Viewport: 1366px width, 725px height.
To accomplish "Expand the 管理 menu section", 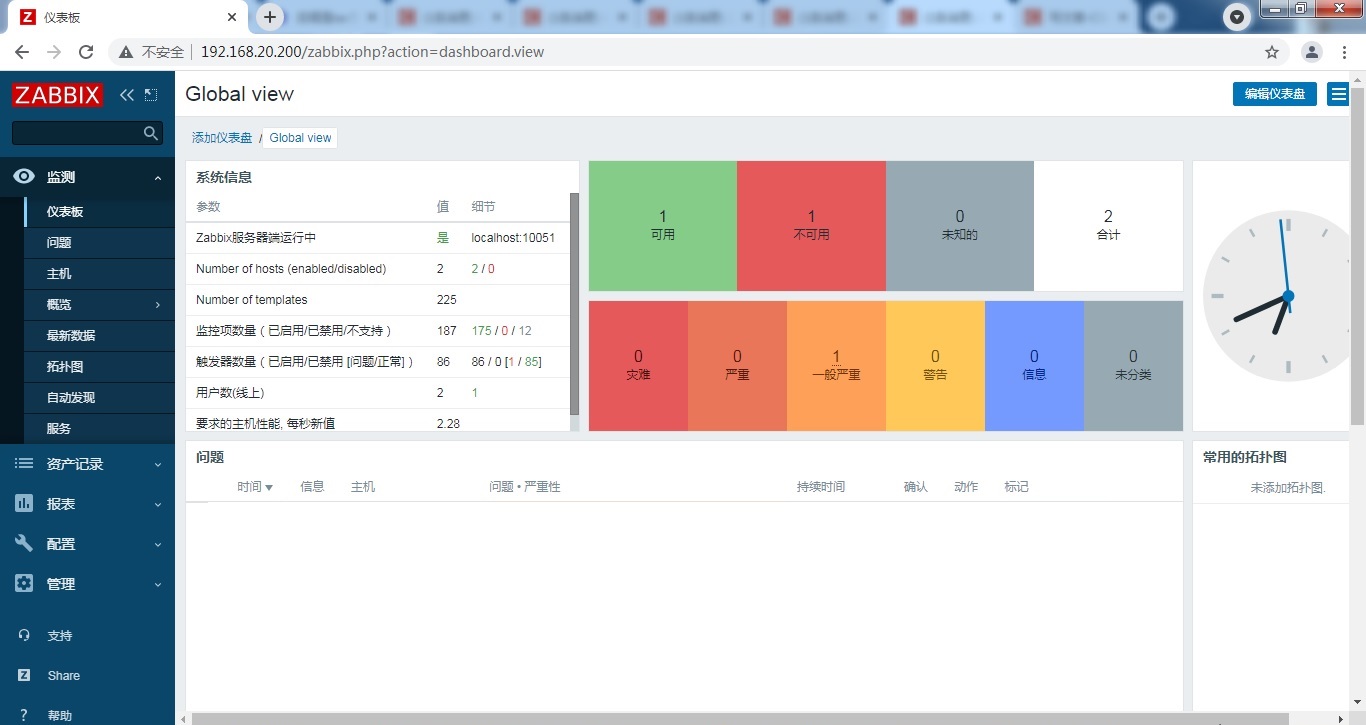I will click(x=158, y=585).
